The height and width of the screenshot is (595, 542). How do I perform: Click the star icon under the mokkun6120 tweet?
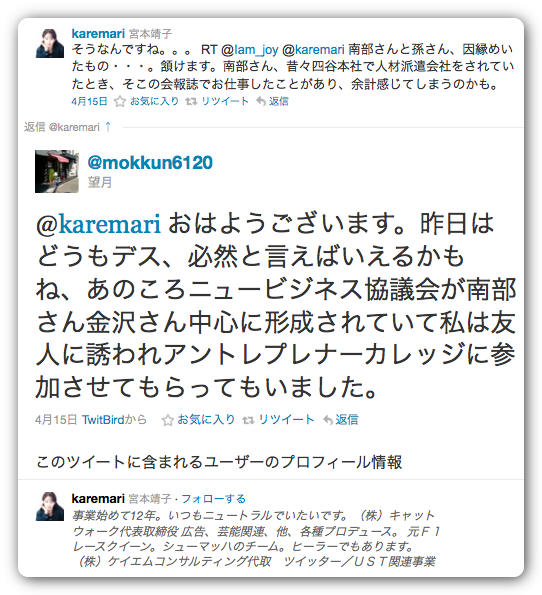tap(167, 420)
